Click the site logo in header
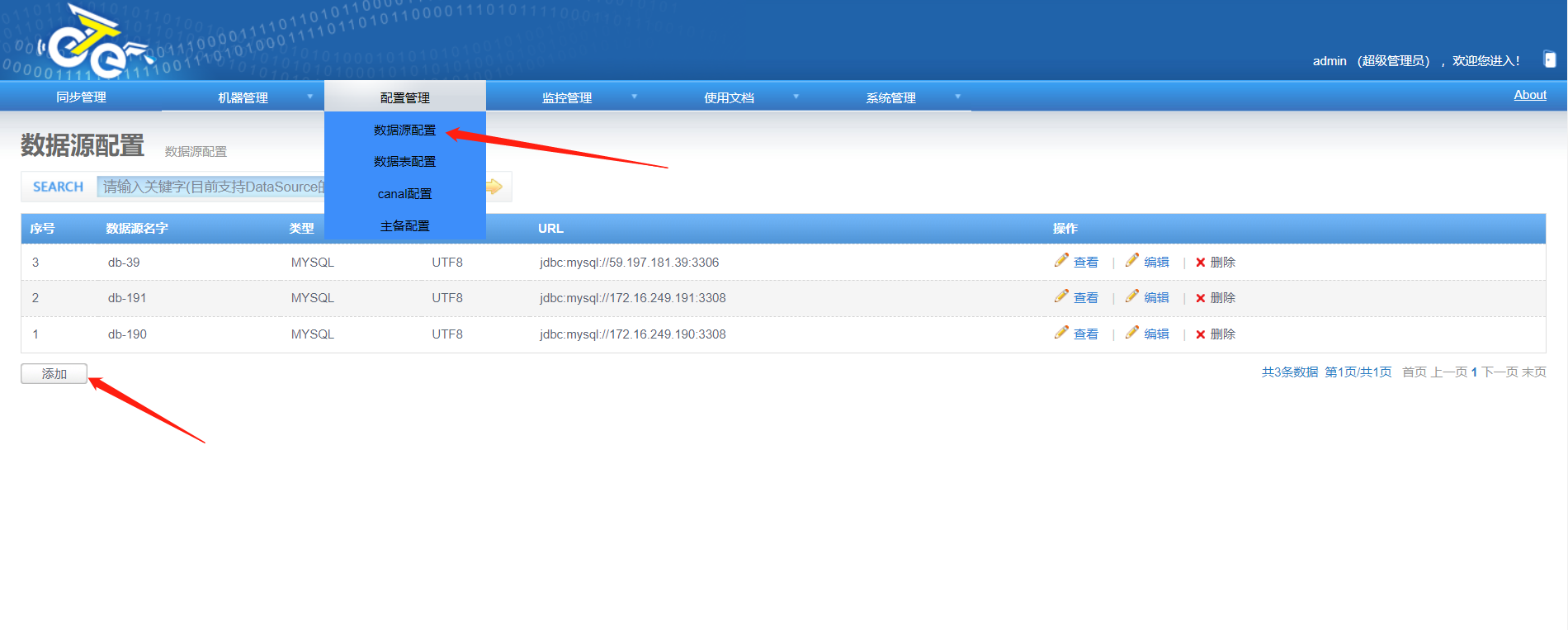 click(x=95, y=41)
